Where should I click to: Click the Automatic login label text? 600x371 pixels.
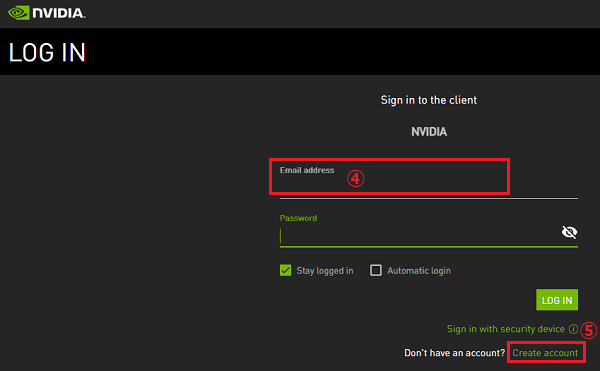click(x=419, y=271)
